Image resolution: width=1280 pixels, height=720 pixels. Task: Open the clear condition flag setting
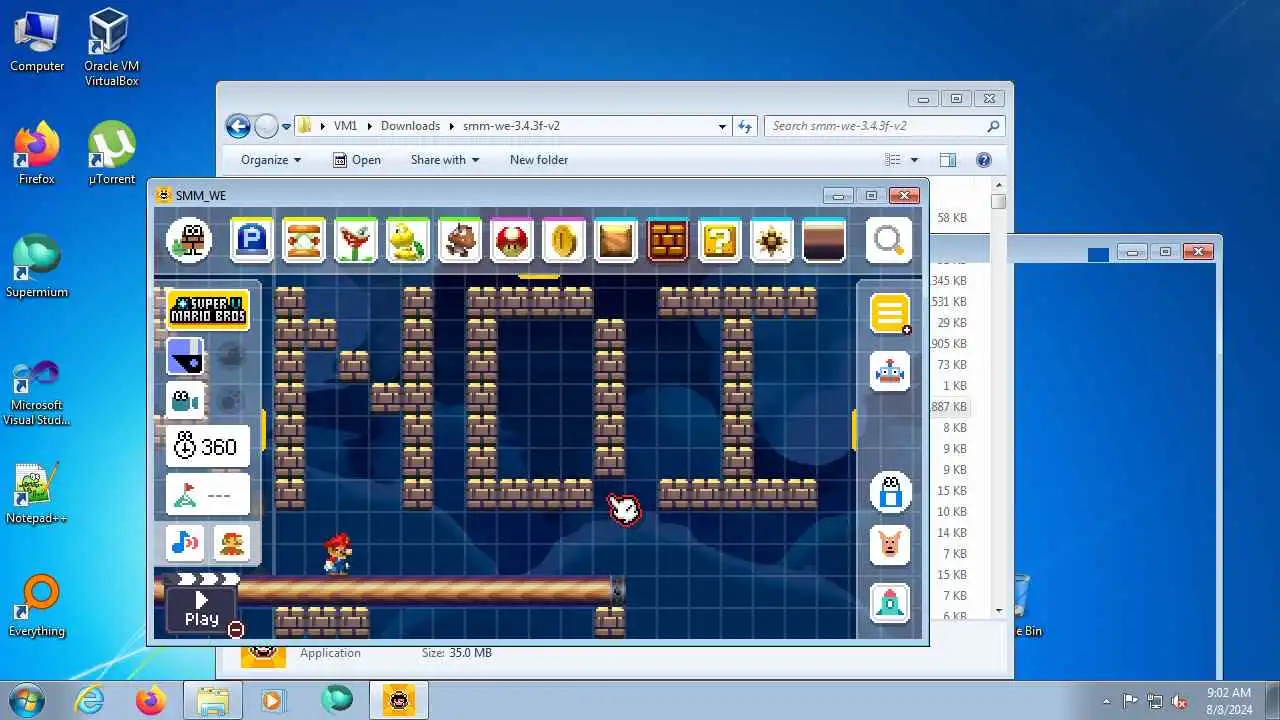coord(207,495)
